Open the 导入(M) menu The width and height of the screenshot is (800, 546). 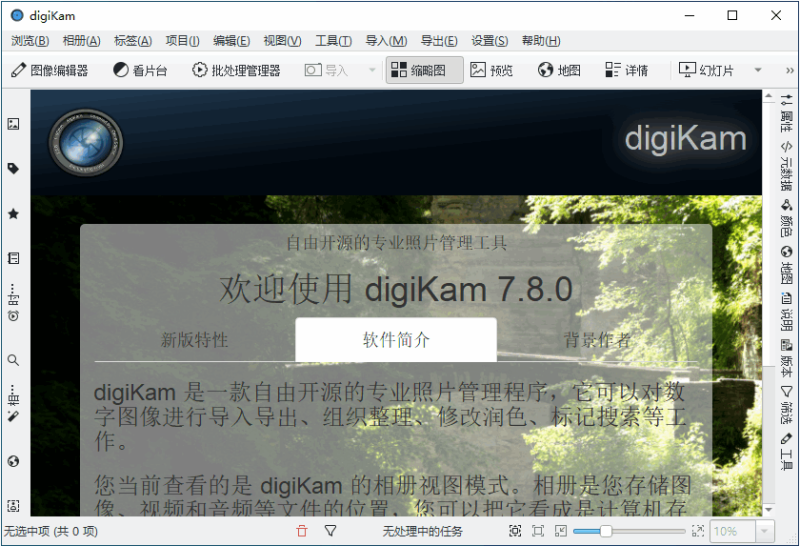[x=386, y=41]
